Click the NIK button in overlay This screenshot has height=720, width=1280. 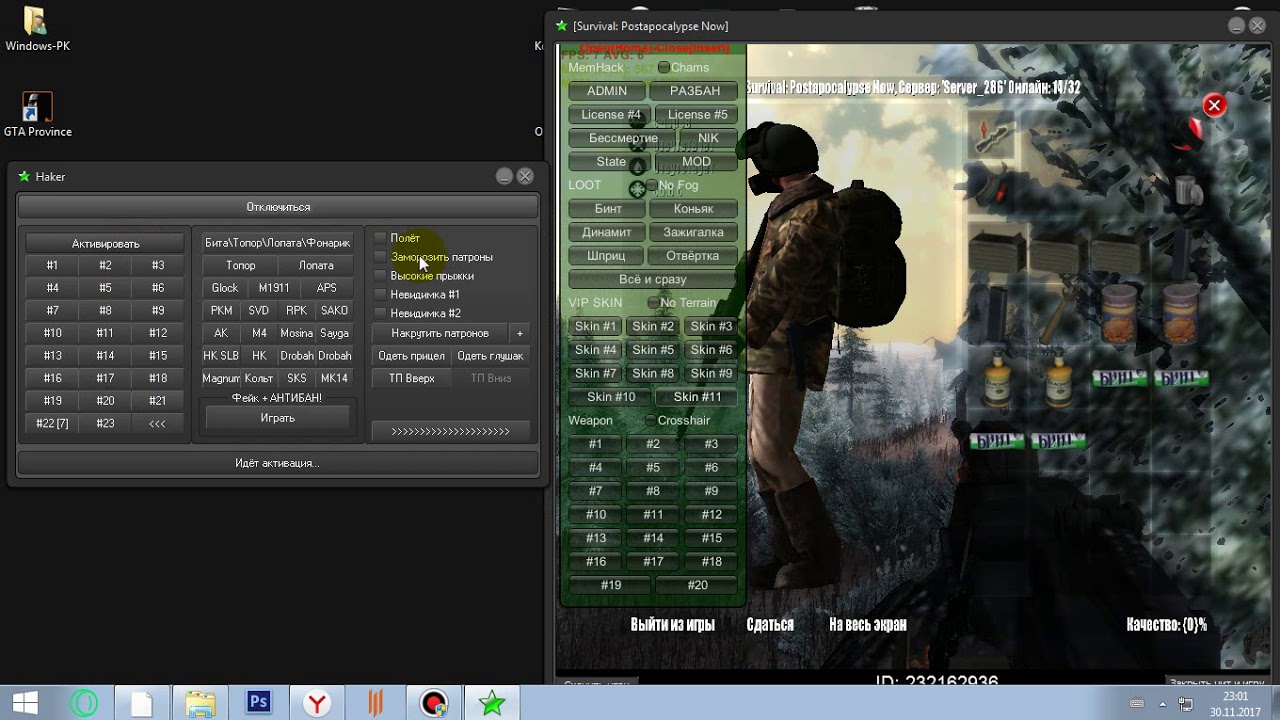(x=708, y=138)
